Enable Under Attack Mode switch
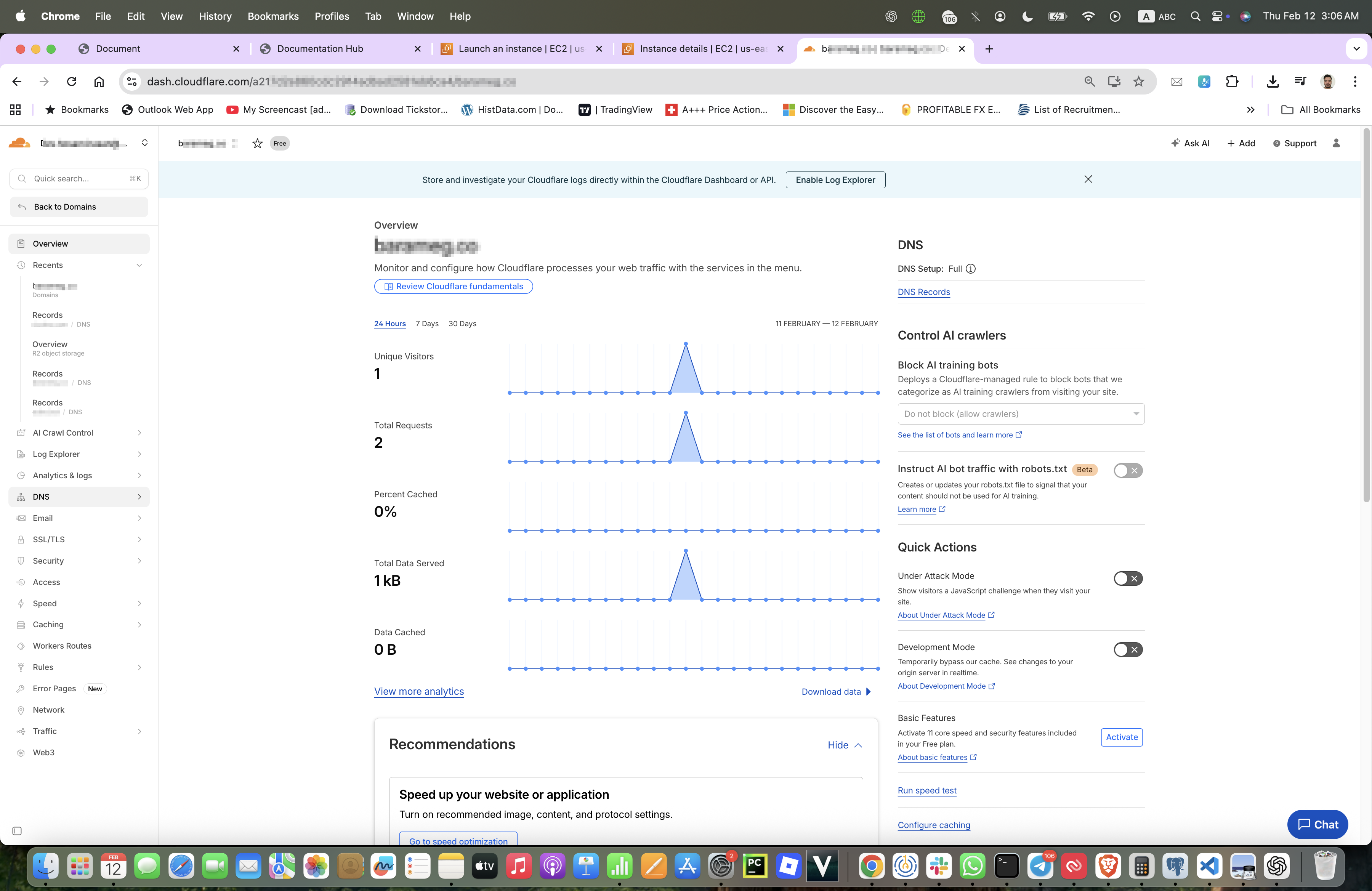The image size is (1372, 891). 1128,578
